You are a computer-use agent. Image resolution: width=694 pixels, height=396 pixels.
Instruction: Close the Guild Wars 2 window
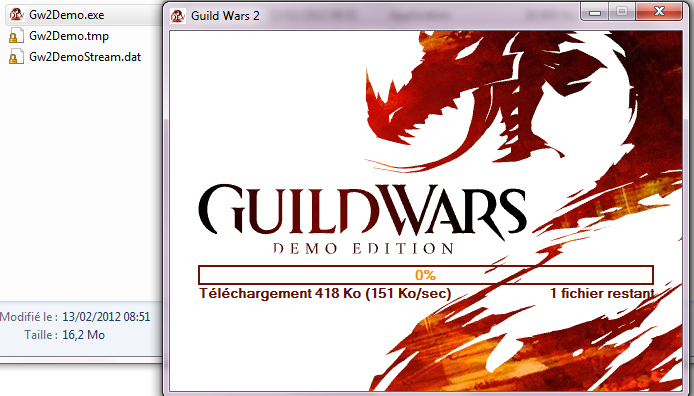(x=659, y=12)
